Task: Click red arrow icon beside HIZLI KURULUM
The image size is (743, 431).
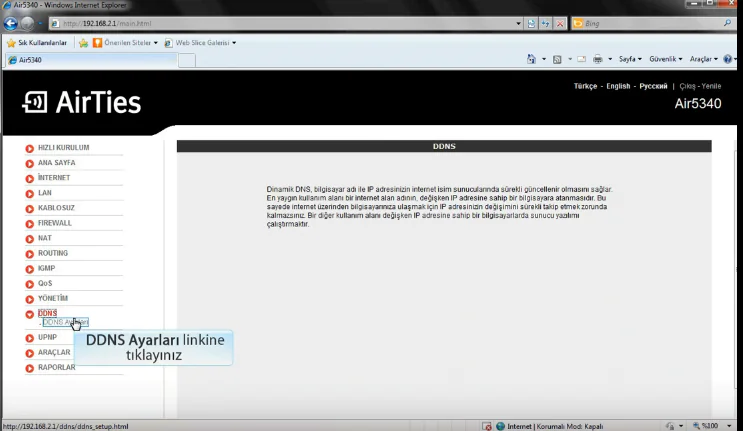Action: coord(29,148)
